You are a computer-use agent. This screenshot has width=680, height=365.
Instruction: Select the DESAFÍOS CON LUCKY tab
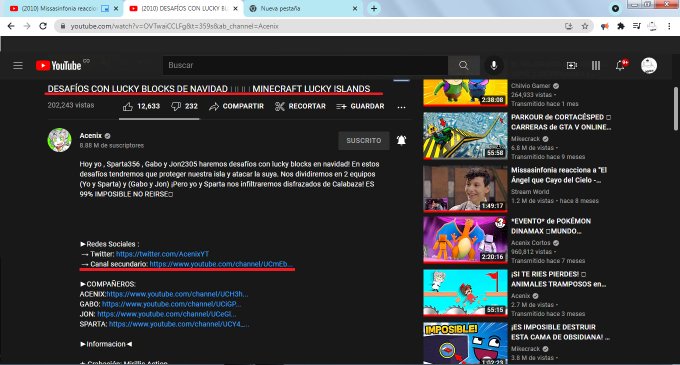(184, 9)
